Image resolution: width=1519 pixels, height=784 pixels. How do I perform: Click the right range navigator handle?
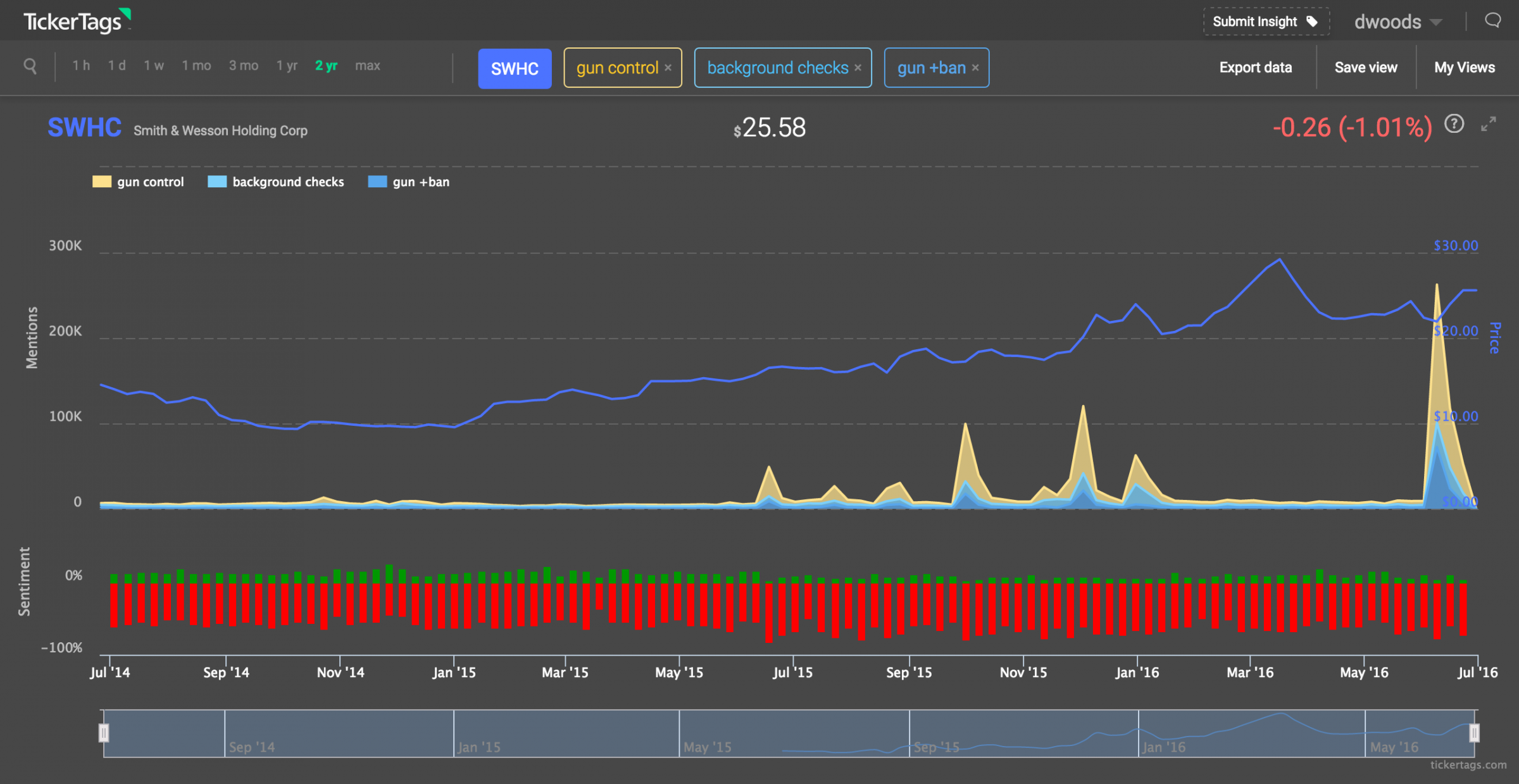(1474, 733)
